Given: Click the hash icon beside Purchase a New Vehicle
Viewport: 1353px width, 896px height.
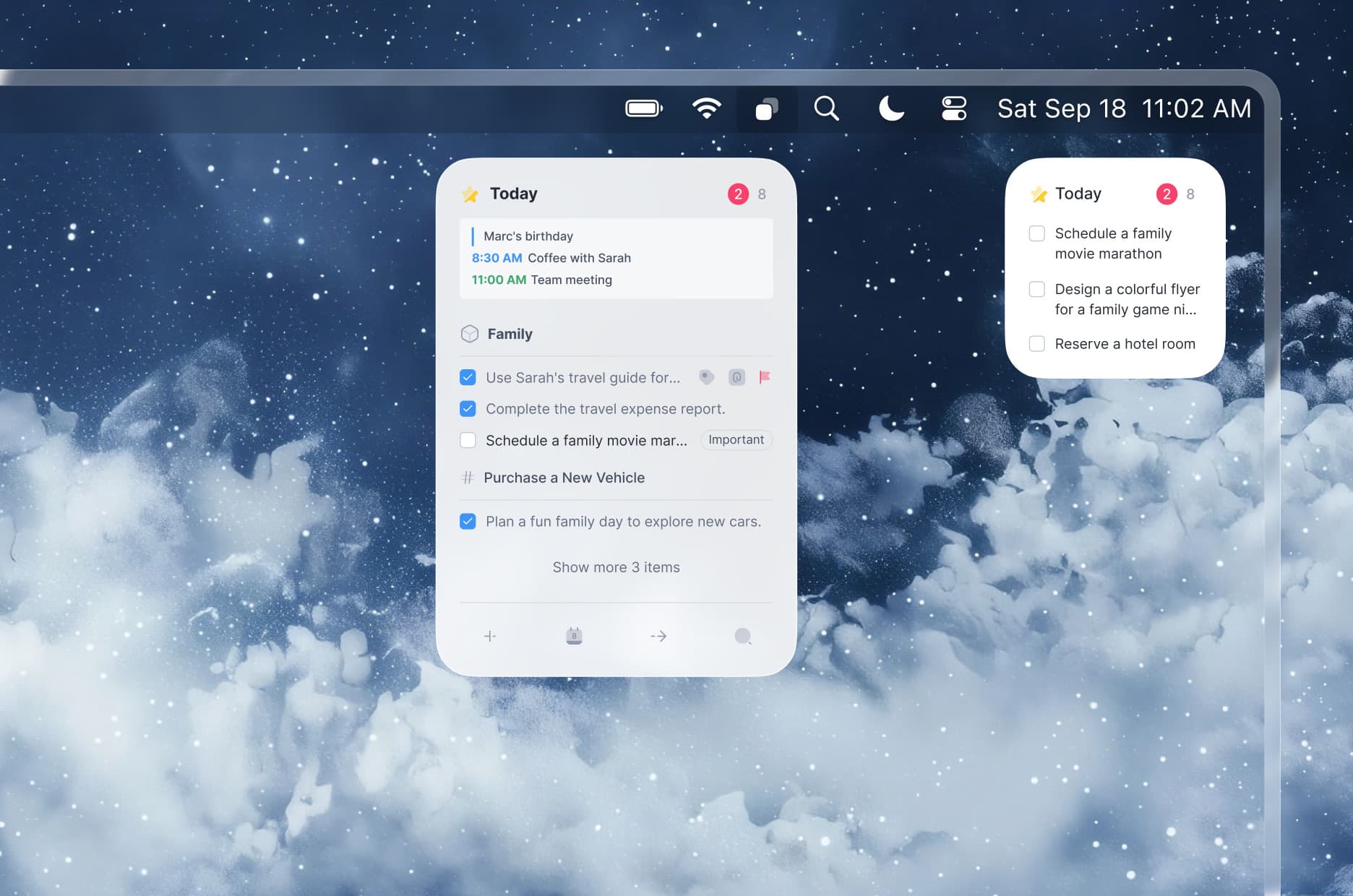Looking at the screenshot, I should coord(468,478).
